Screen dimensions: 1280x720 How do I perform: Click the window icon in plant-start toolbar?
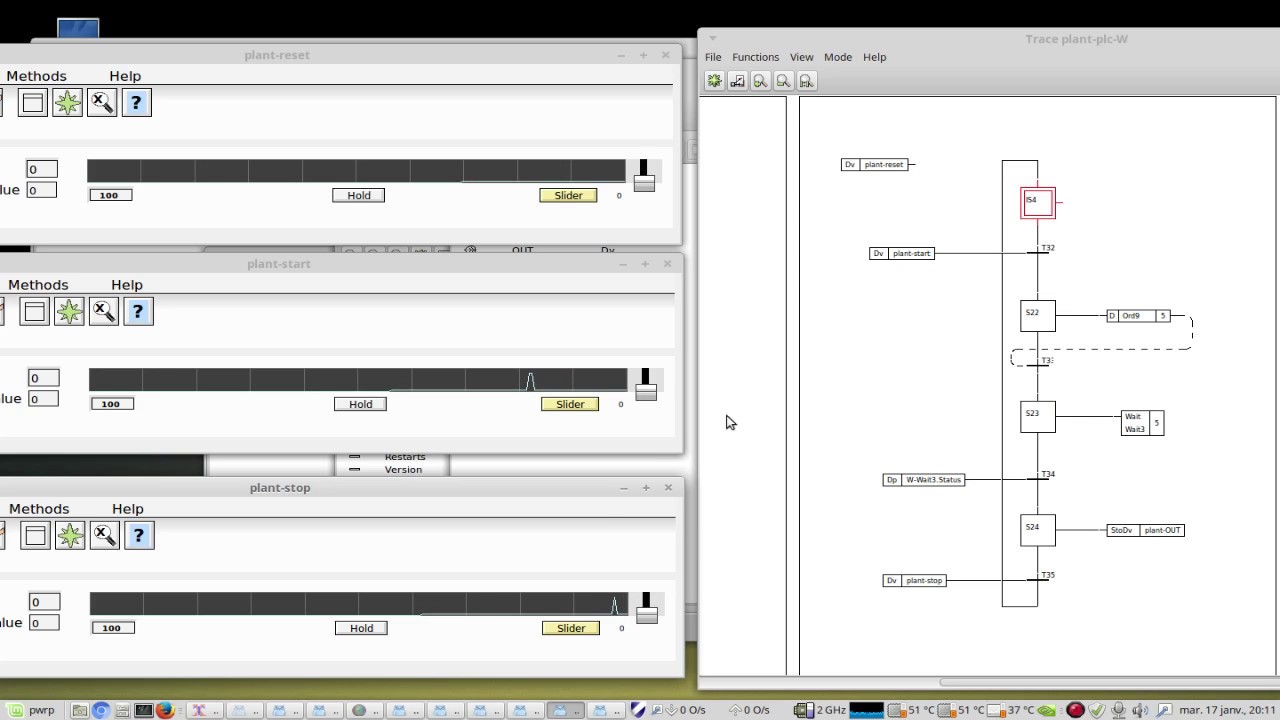coord(35,311)
